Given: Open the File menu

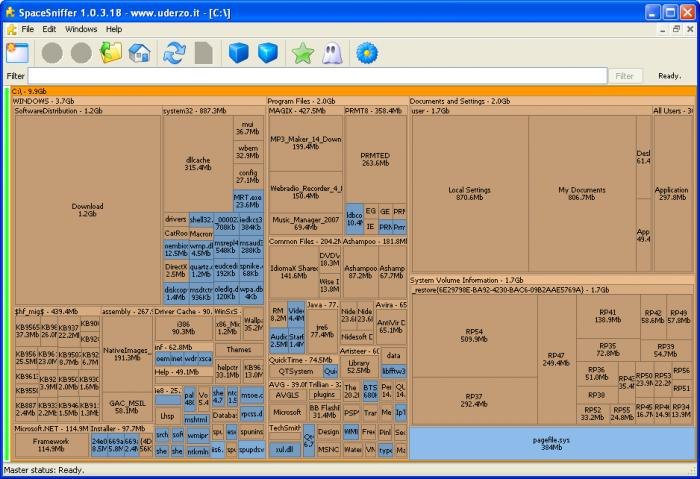Looking at the screenshot, I should click(28, 29).
